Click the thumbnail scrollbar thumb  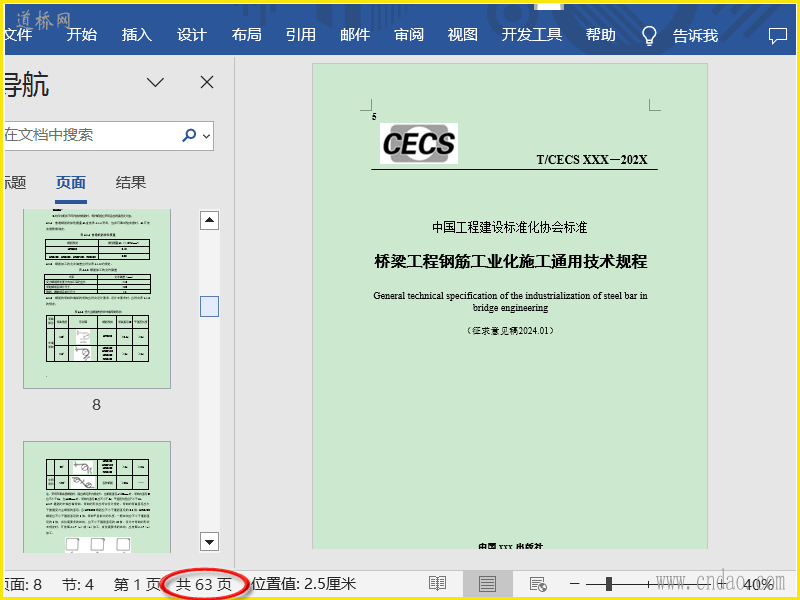[x=209, y=306]
